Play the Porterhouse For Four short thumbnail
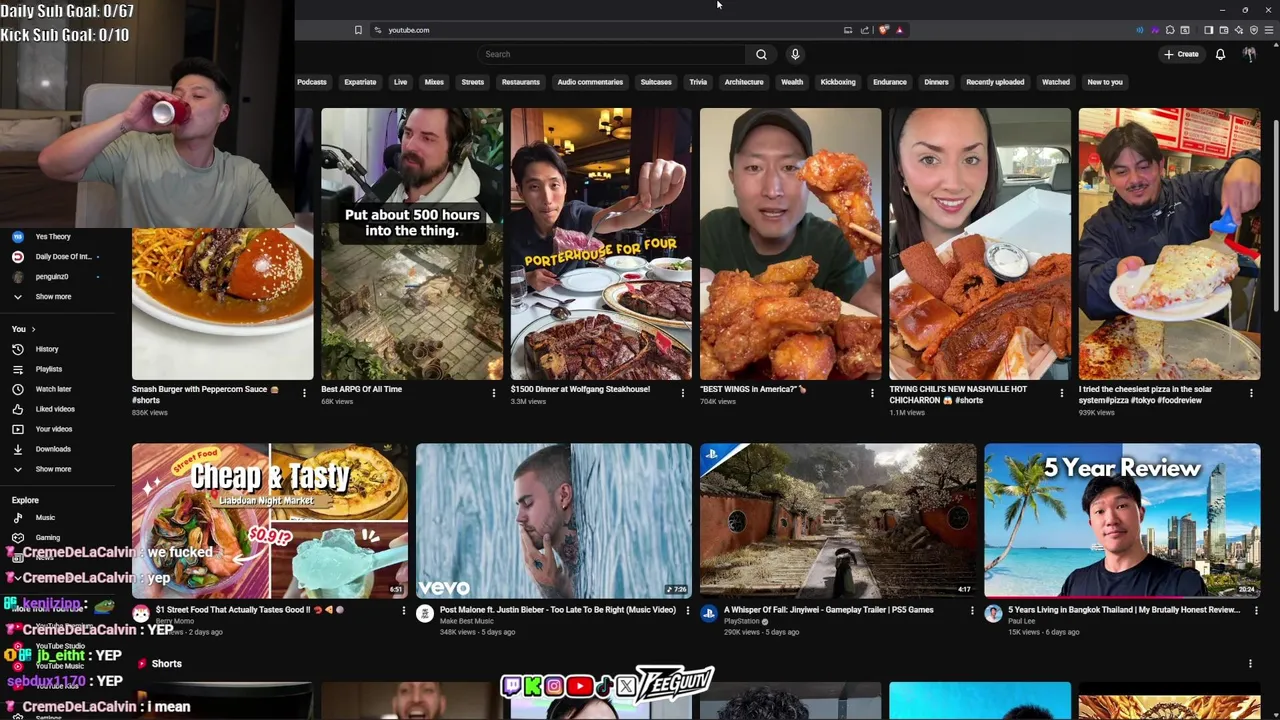The image size is (1280, 720). (x=601, y=244)
